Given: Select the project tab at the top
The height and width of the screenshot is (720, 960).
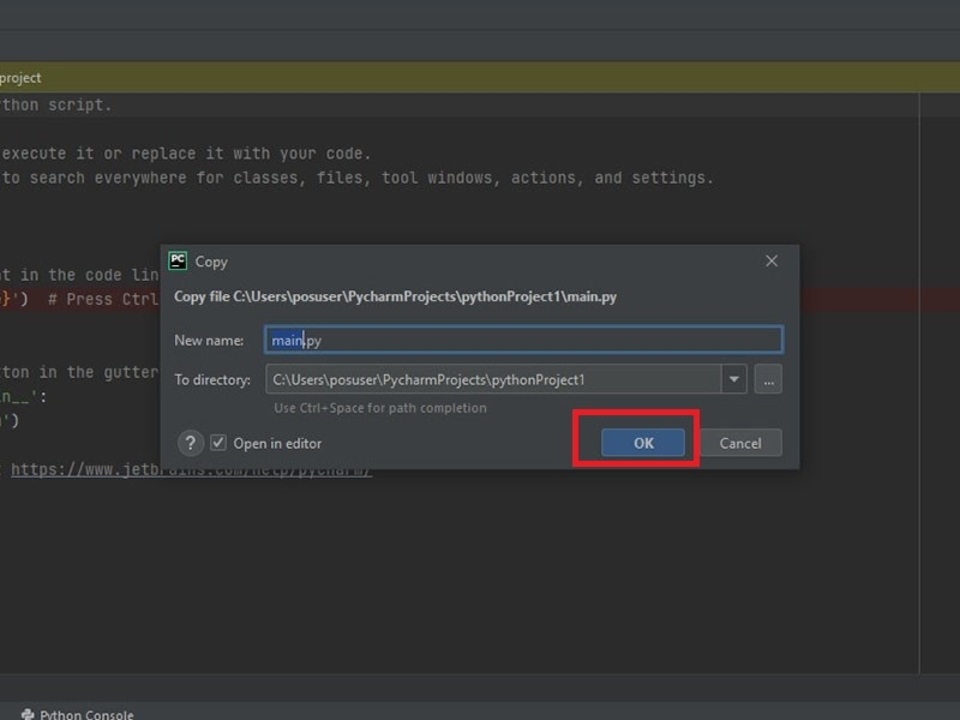Looking at the screenshot, I should [x=20, y=77].
